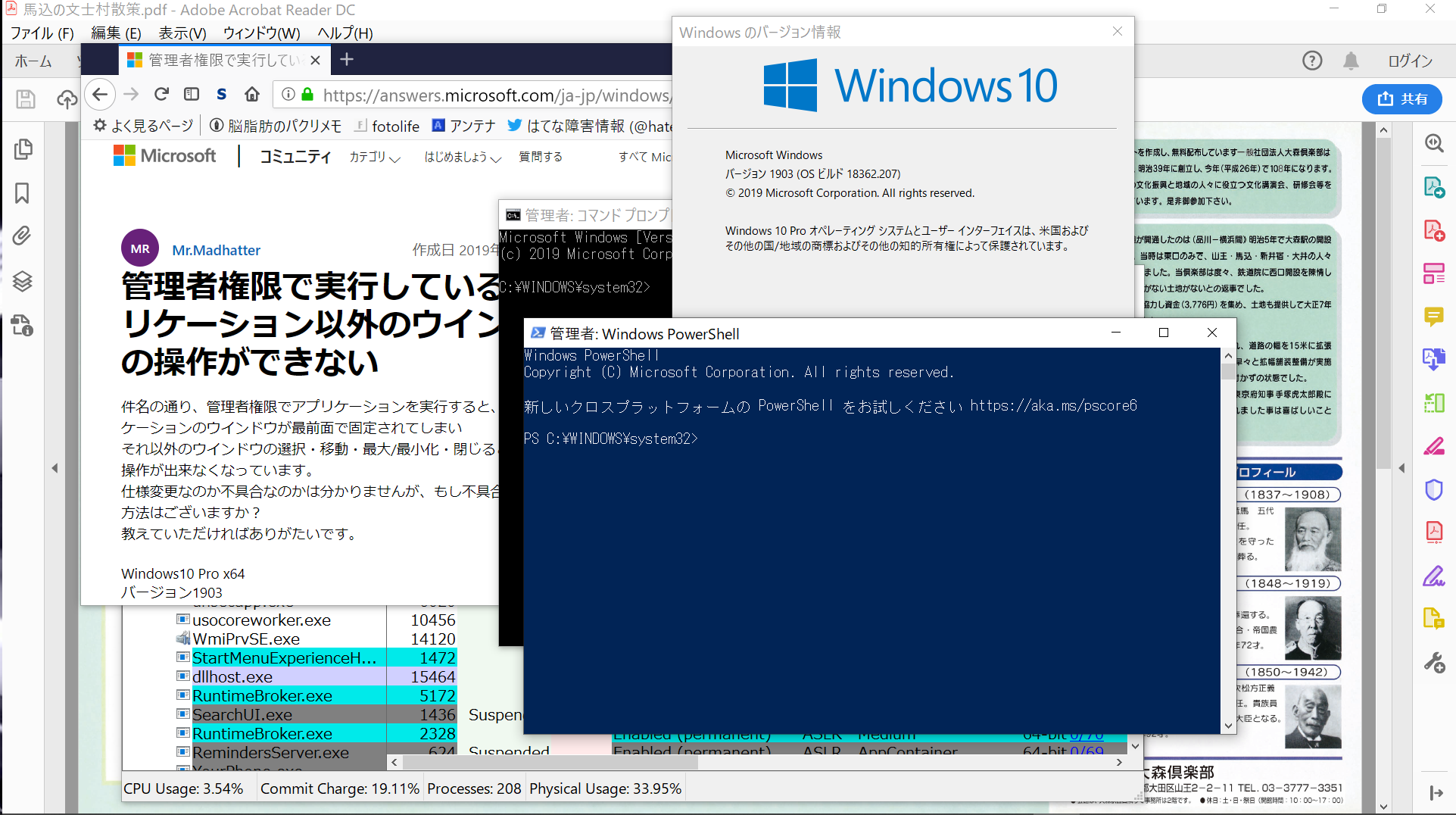Image resolution: width=1456 pixels, height=815 pixels.
Task: Open Acrobat's page thumbnails panel
Action: [23, 149]
